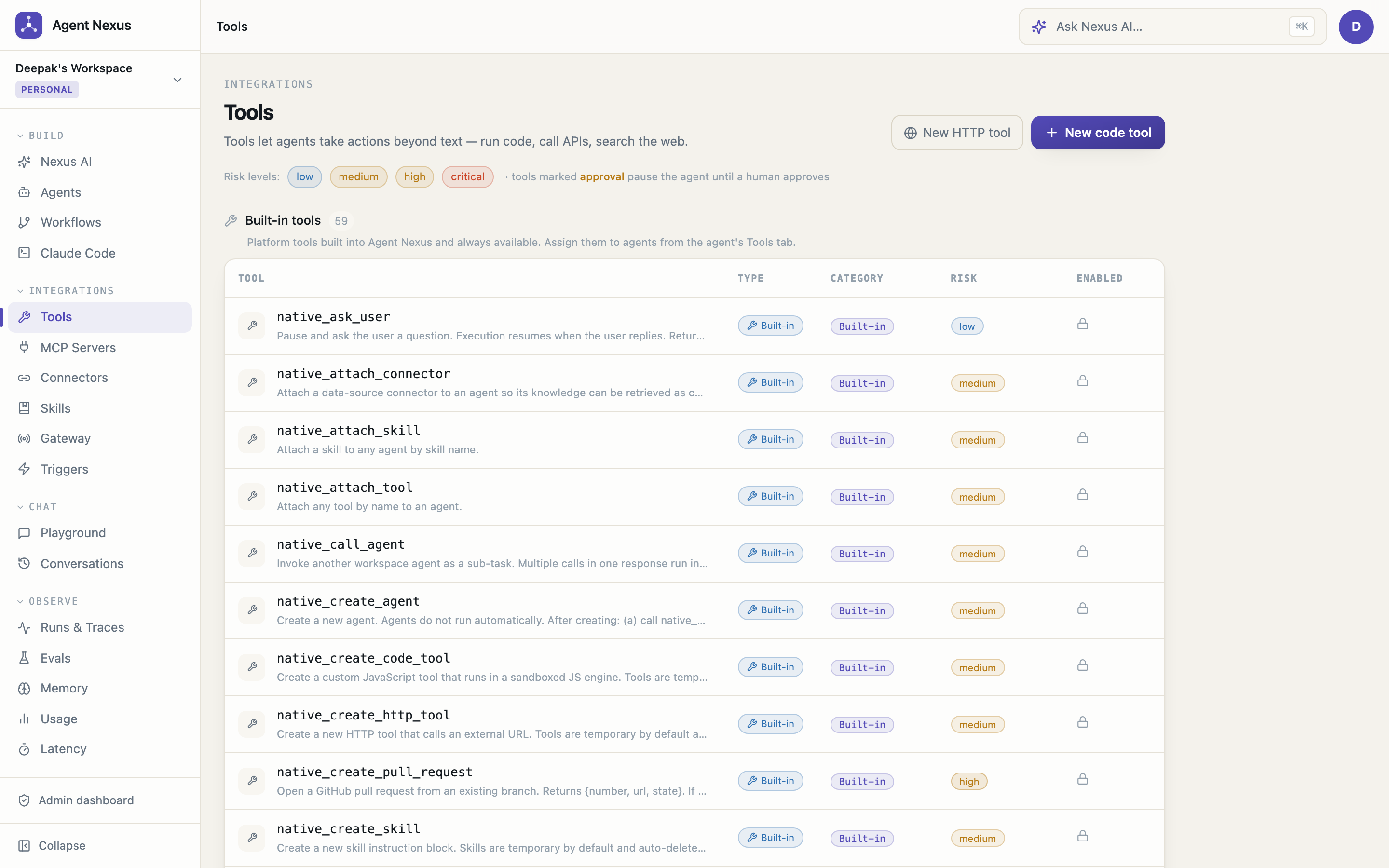Viewport: 1389px width, 868px height.
Task: Click the Latency stopwatch icon
Action: point(24,749)
